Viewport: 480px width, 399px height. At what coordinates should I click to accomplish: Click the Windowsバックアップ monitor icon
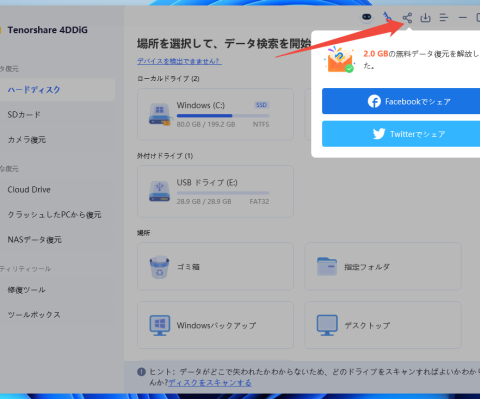(160, 325)
